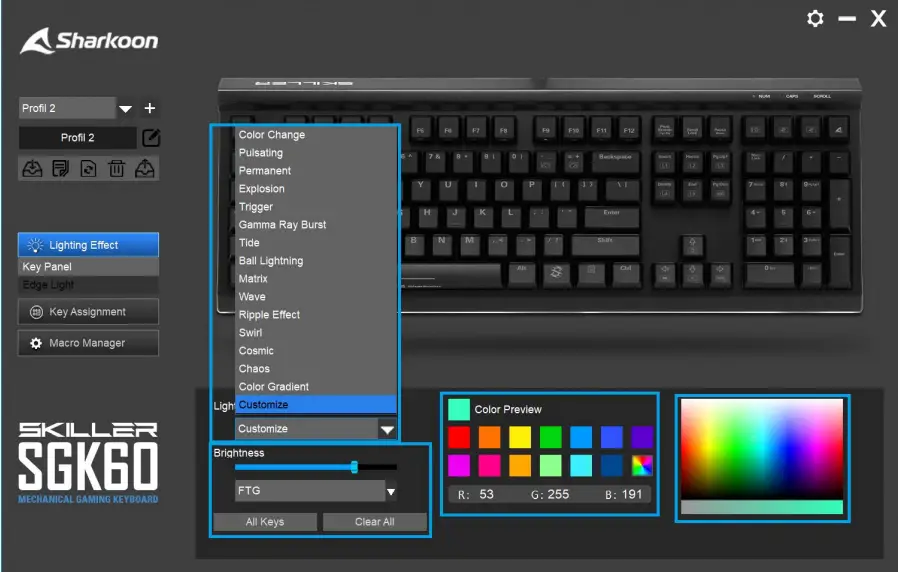Pick the green color swatch
The image size is (898, 572).
[x=550, y=437]
